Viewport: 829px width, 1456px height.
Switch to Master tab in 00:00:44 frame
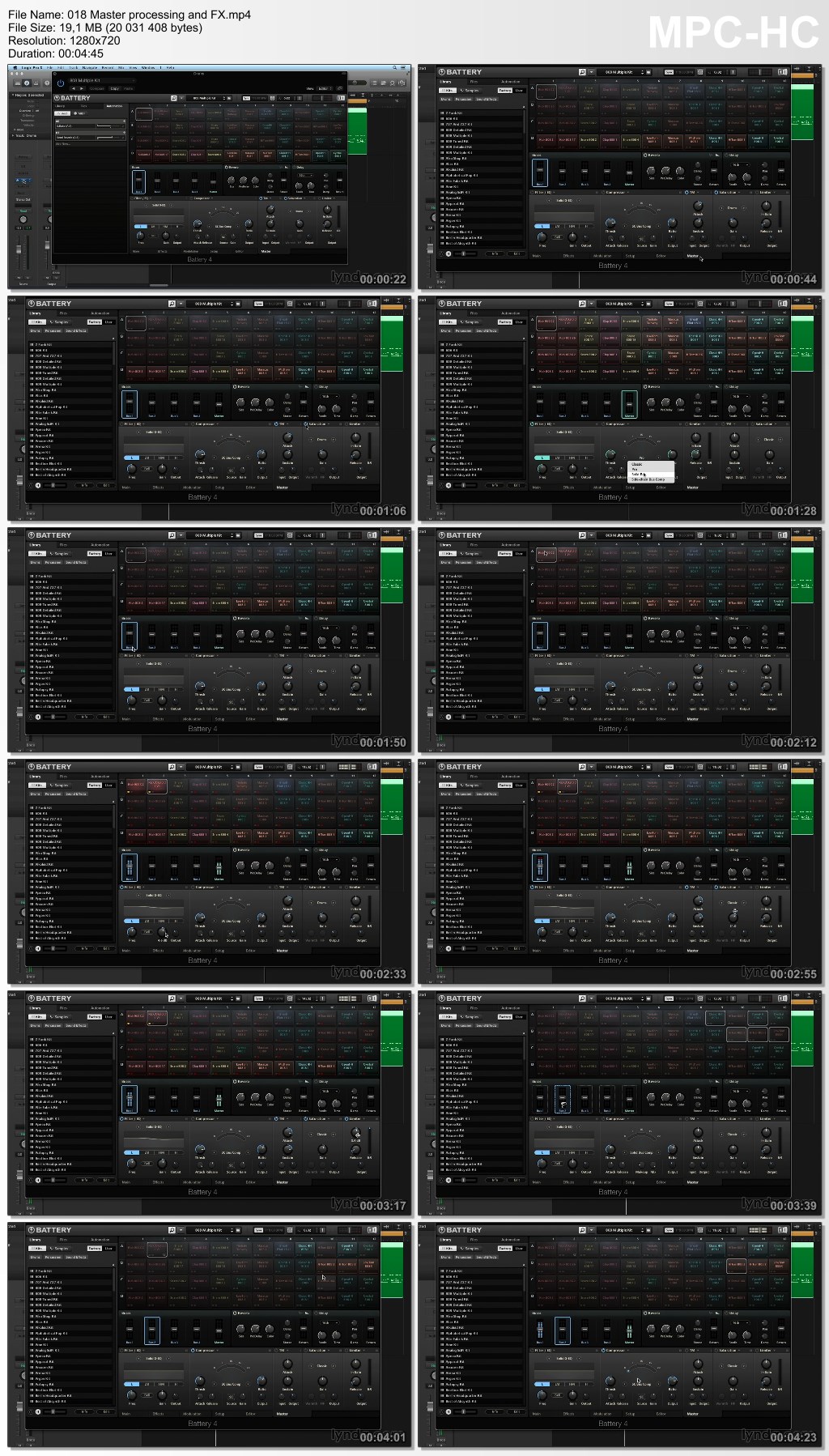692,256
